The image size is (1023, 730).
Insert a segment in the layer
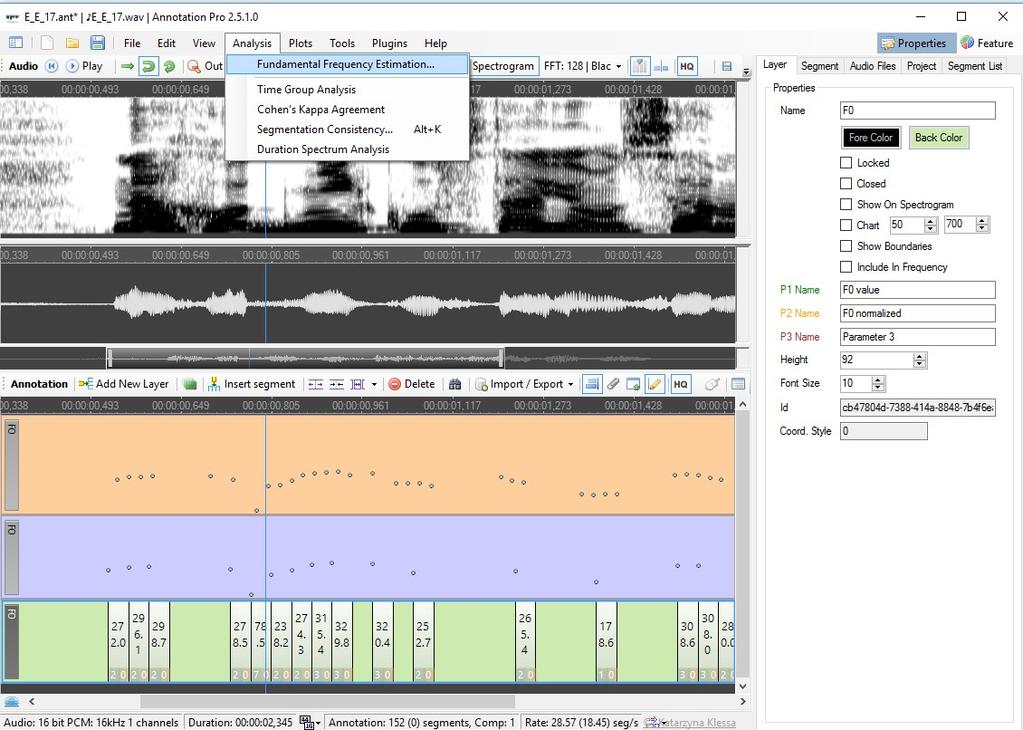coord(251,384)
